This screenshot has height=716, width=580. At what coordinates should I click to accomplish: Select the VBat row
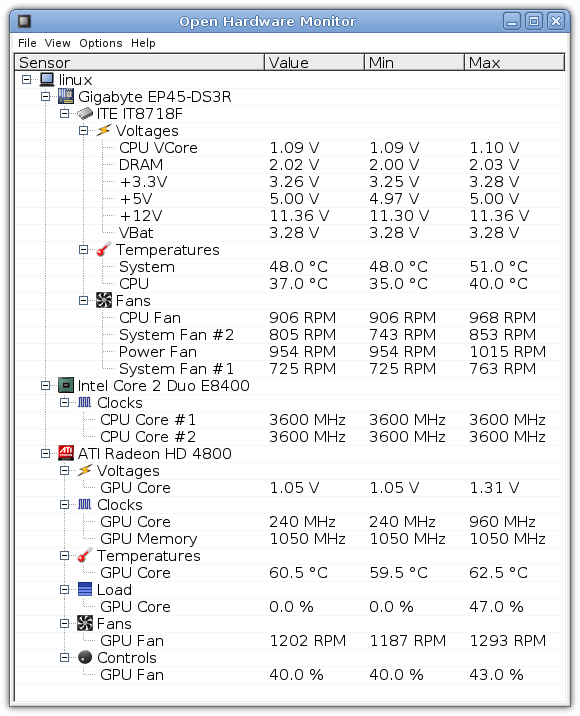[x=290, y=232]
